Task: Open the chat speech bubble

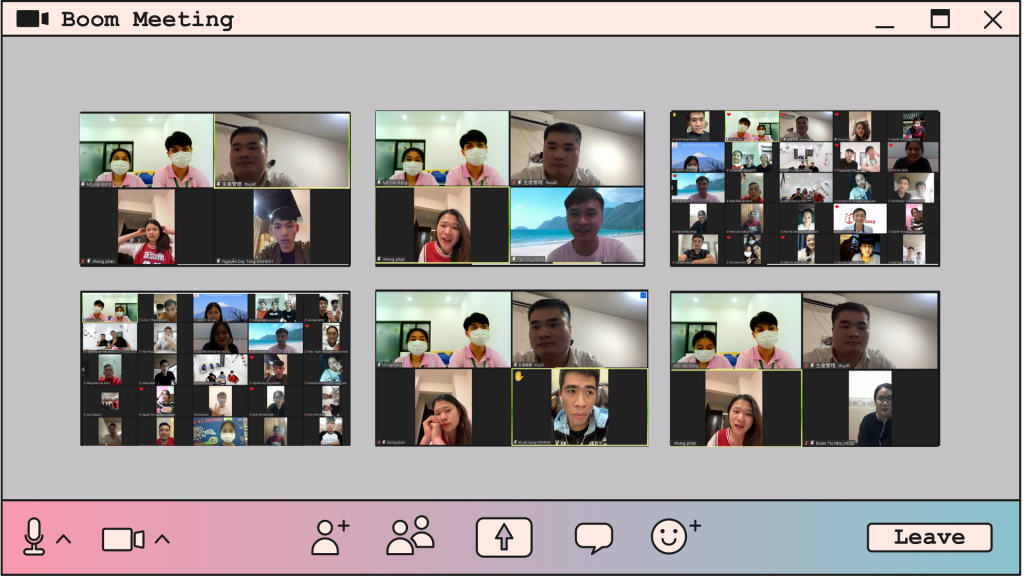Action: 594,538
